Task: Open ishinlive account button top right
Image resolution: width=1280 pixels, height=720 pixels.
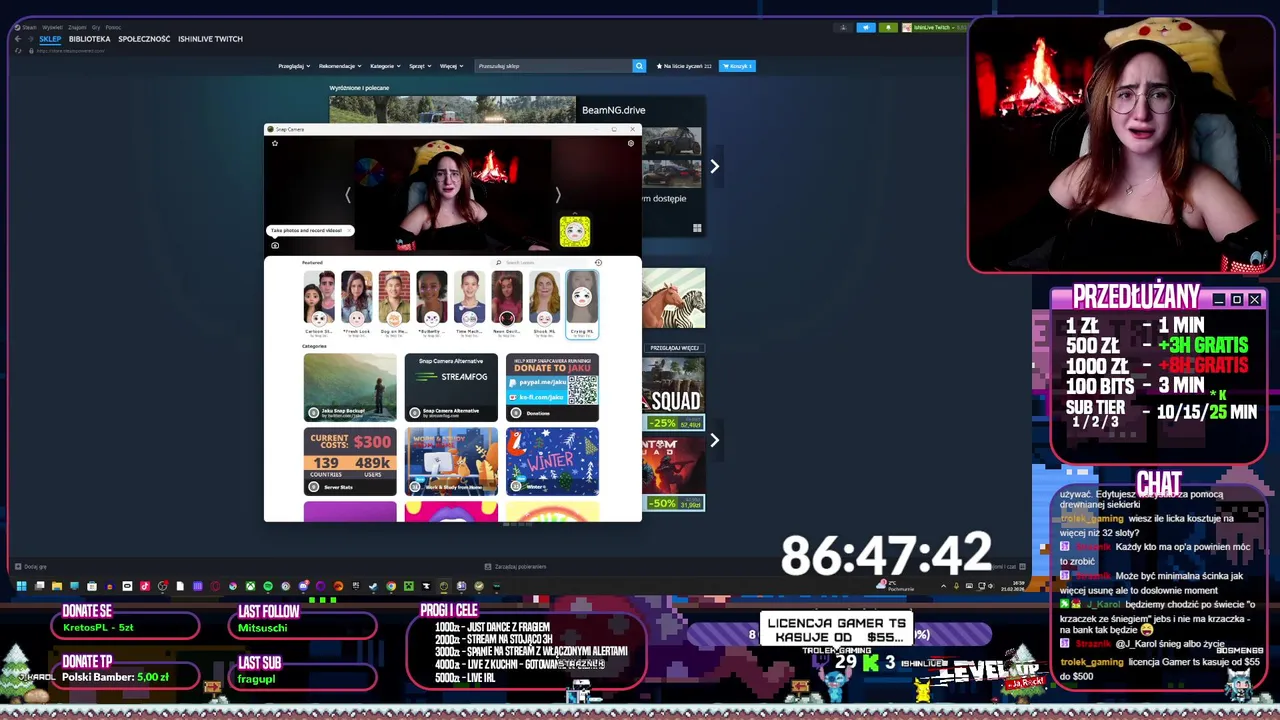Action: [933, 28]
